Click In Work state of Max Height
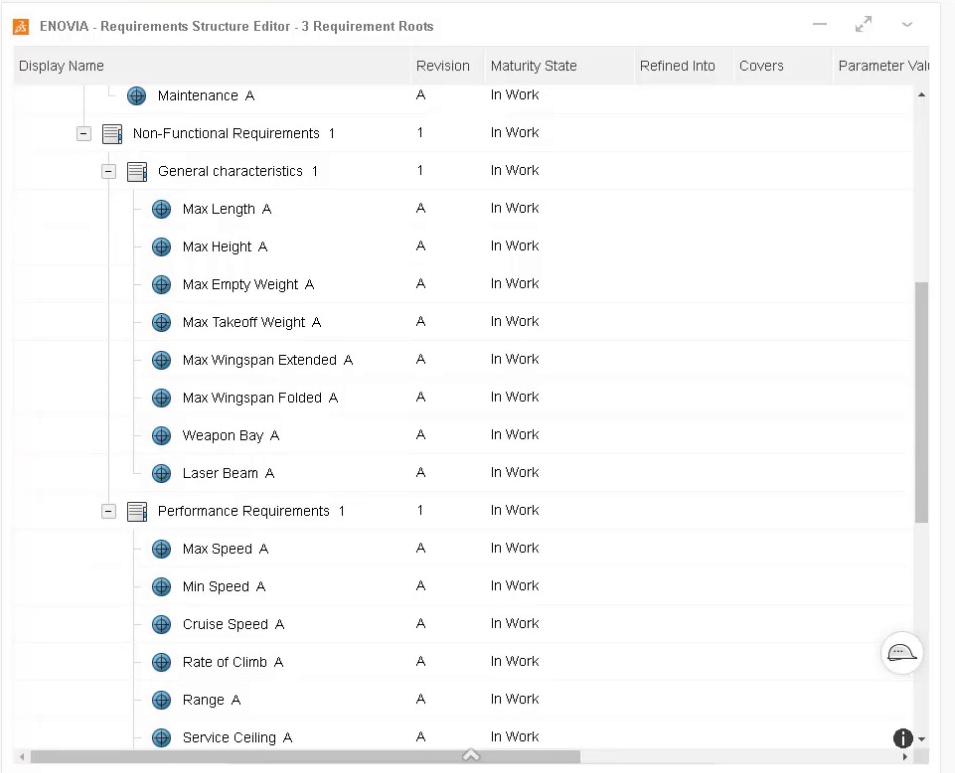Screen dimensions: 955x773 coord(515,246)
